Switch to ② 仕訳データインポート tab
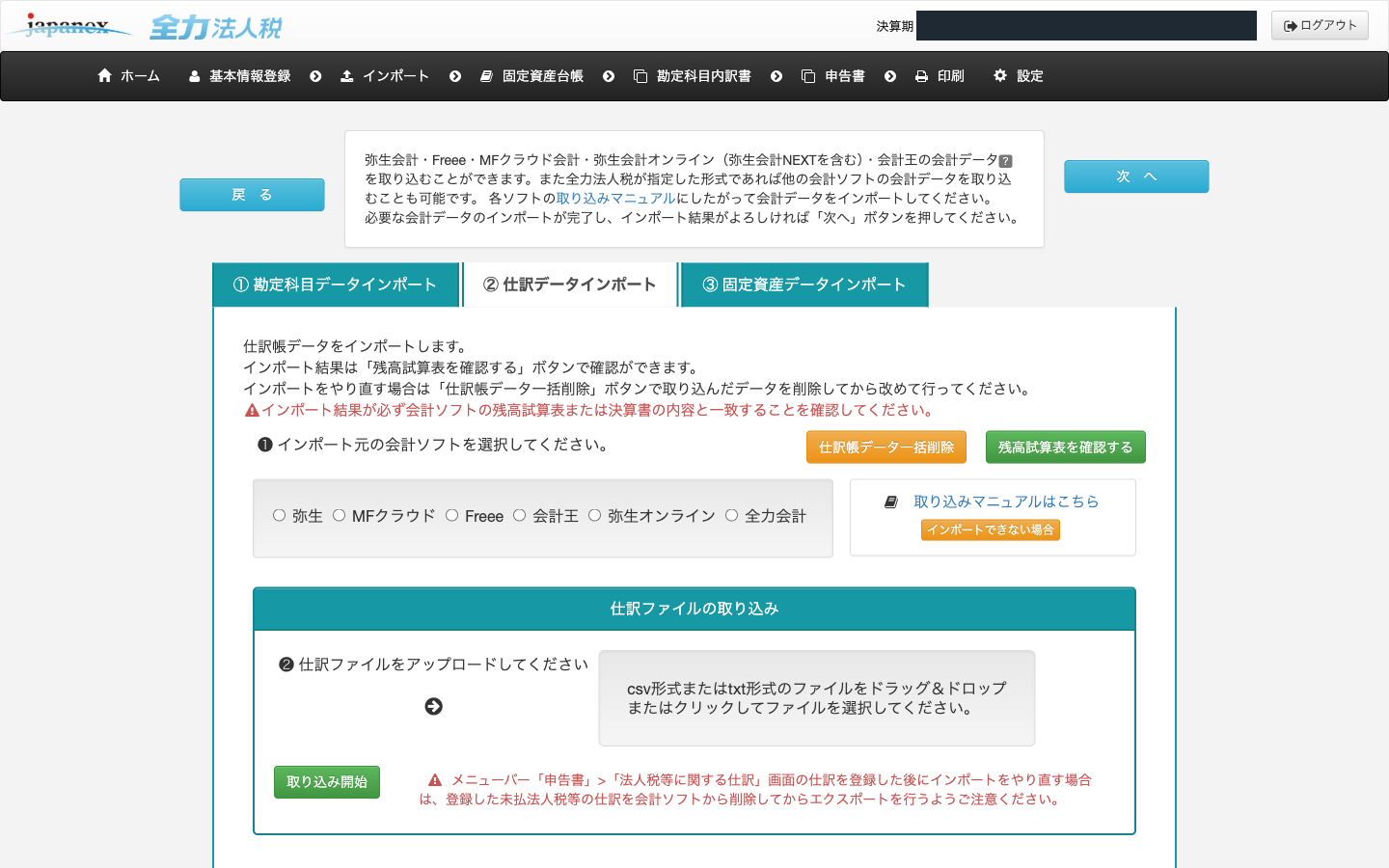This screenshot has height=868, width=1389. tap(570, 285)
